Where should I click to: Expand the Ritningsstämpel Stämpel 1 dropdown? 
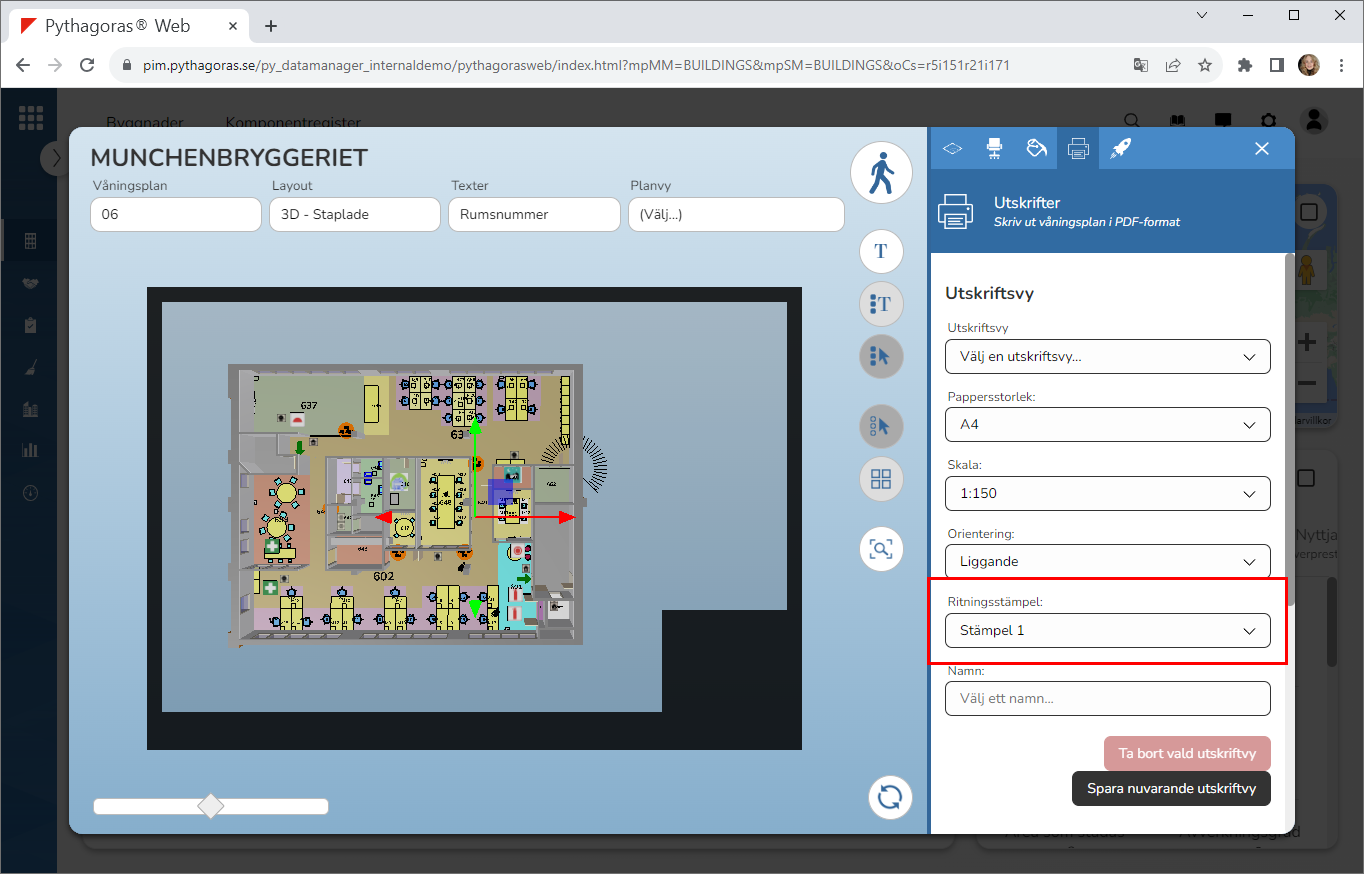click(x=1107, y=630)
